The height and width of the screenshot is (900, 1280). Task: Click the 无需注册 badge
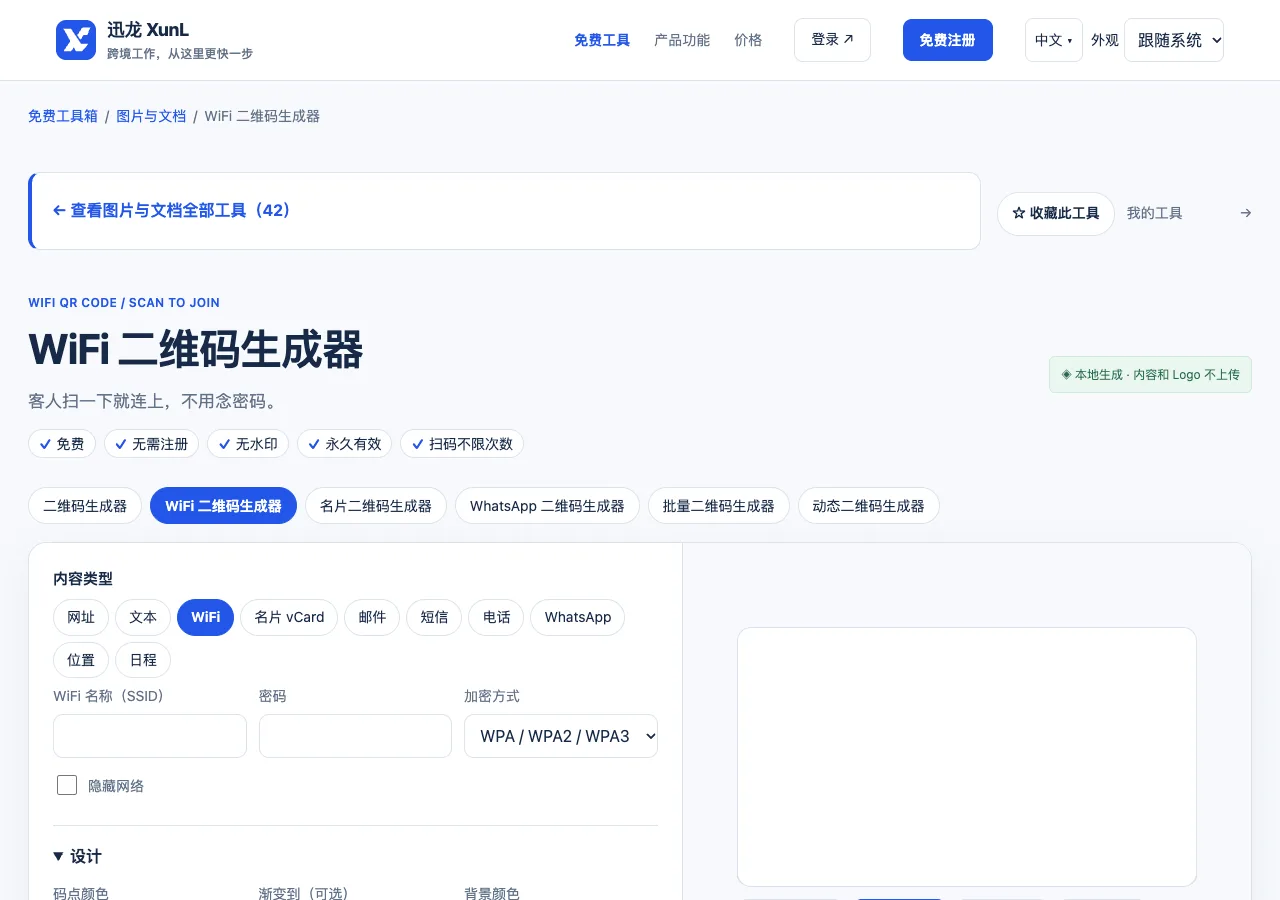coord(152,444)
